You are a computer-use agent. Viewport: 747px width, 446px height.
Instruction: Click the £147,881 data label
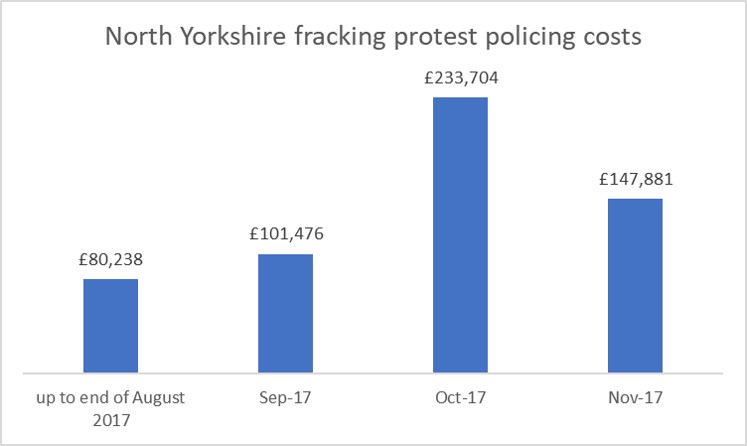click(635, 183)
